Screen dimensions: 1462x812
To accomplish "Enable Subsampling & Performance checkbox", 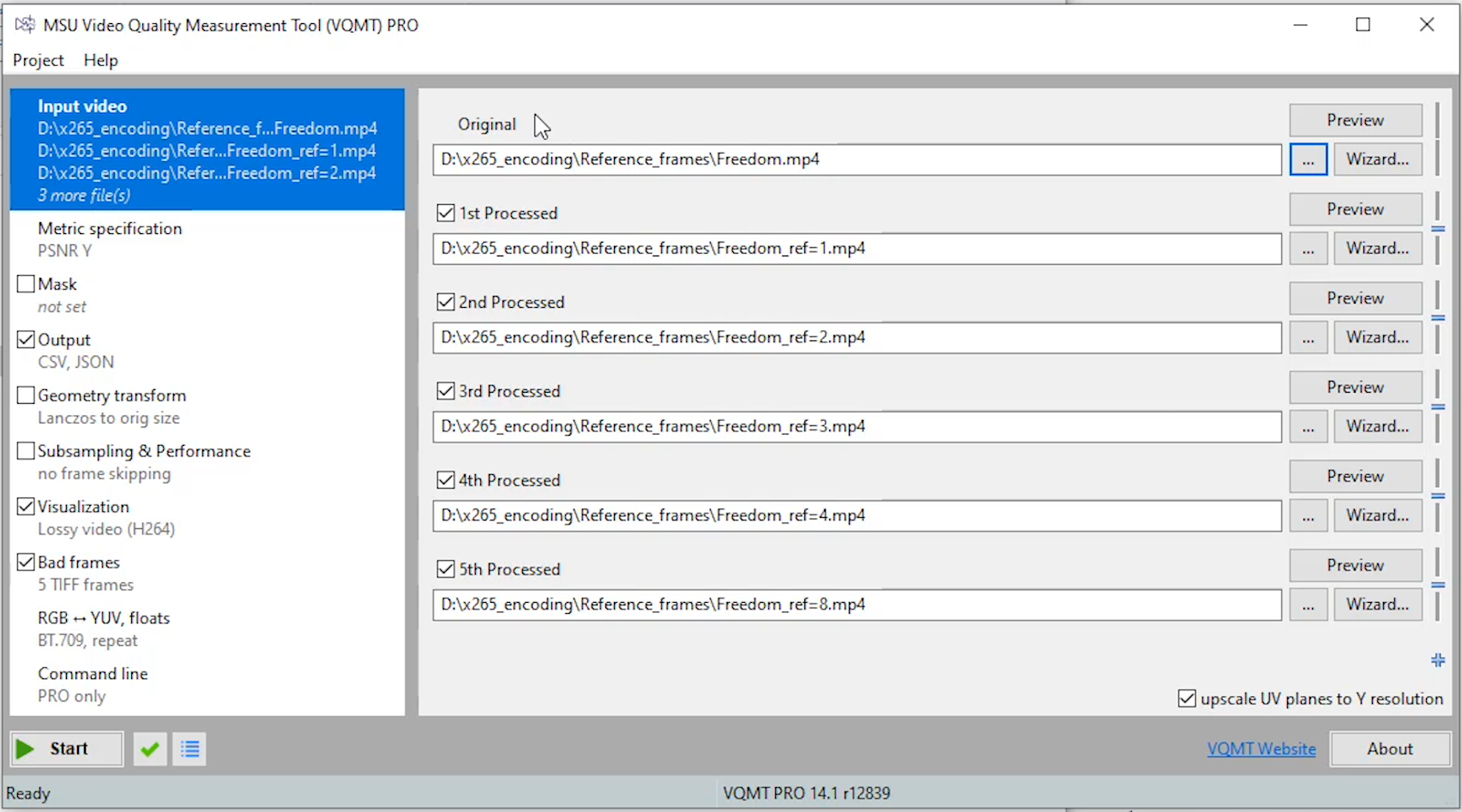I will coord(26,451).
